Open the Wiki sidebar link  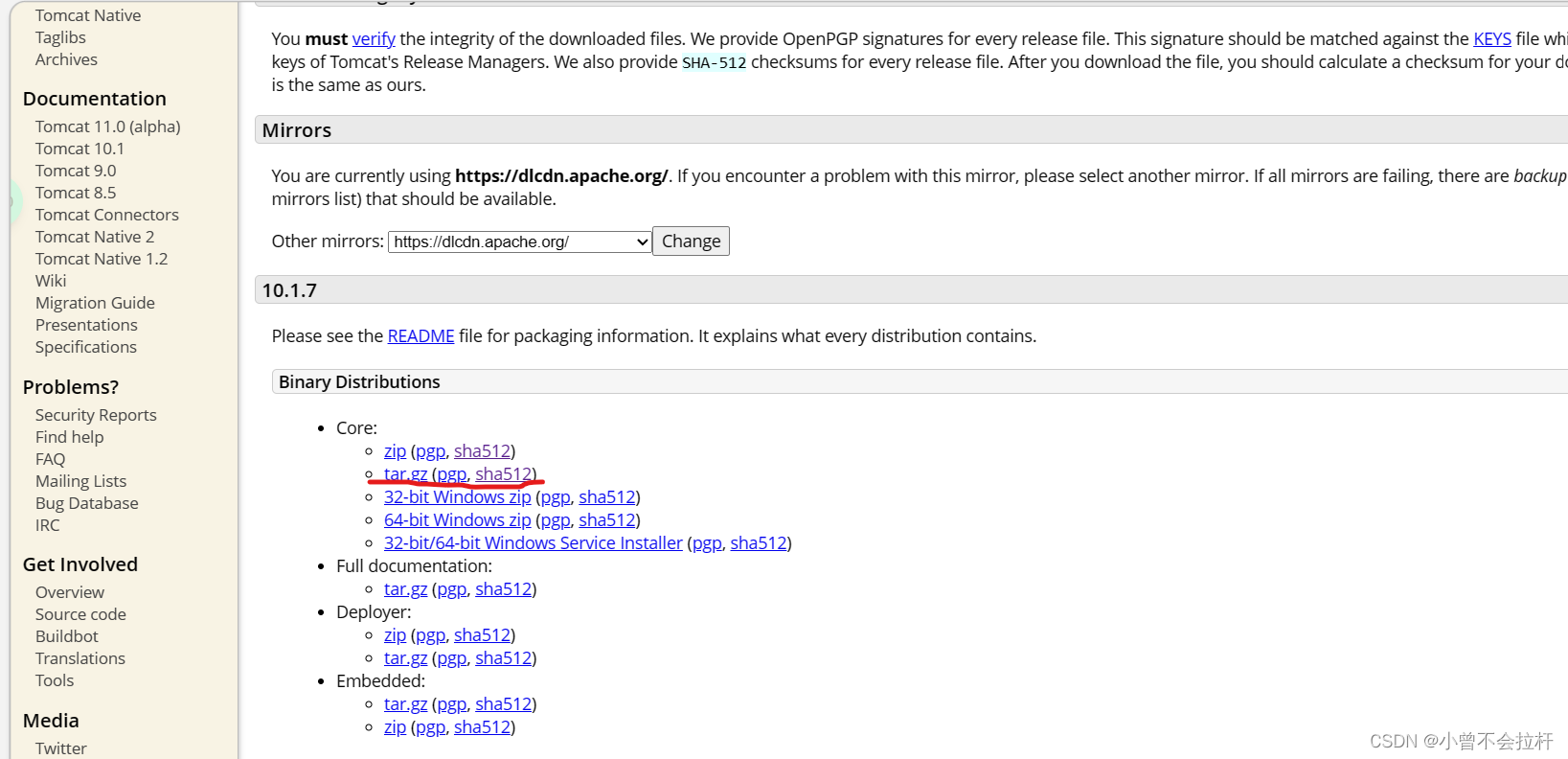pyautogui.click(x=51, y=281)
